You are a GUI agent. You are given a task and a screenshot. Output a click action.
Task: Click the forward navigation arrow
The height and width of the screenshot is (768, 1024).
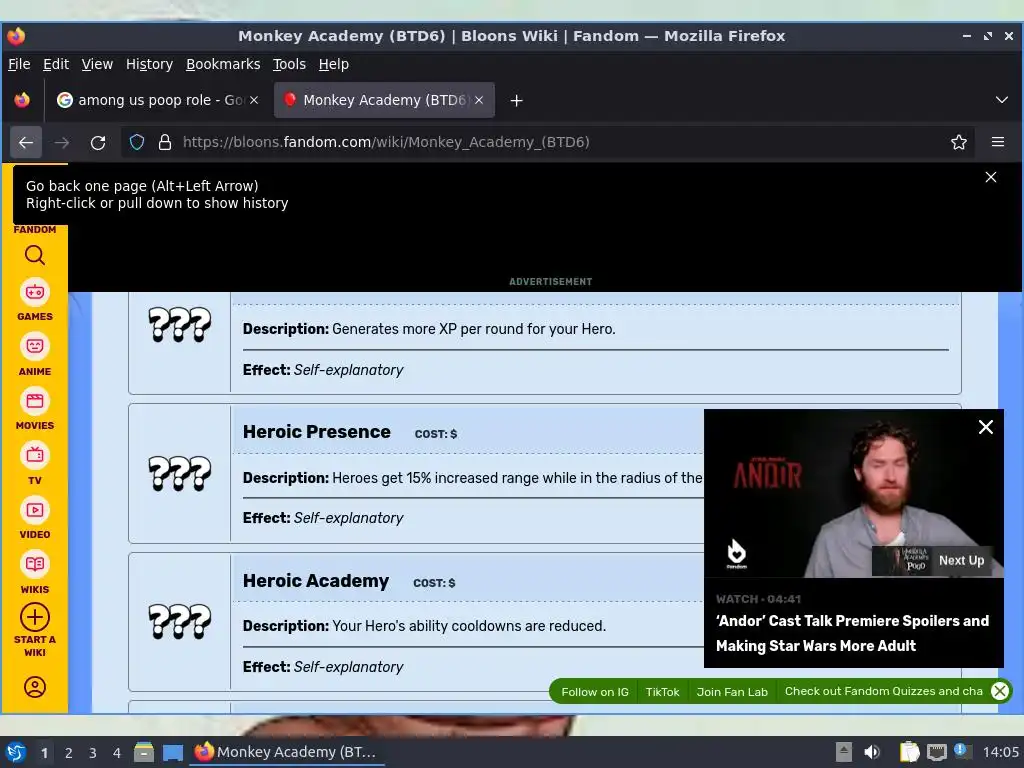[x=62, y=142]
